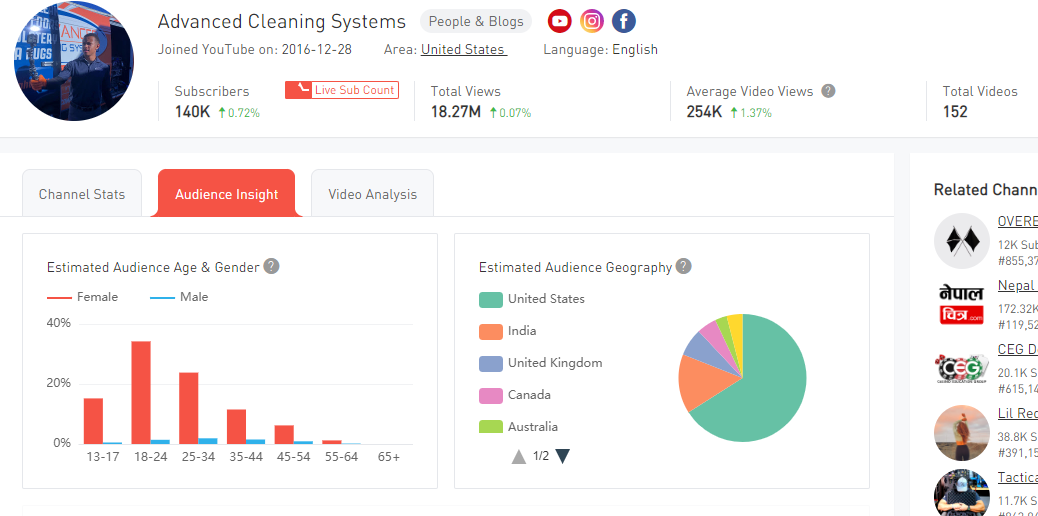Click the Average Video Views help icon
The width and height of the screenshot is (1038, 516).
828,91
